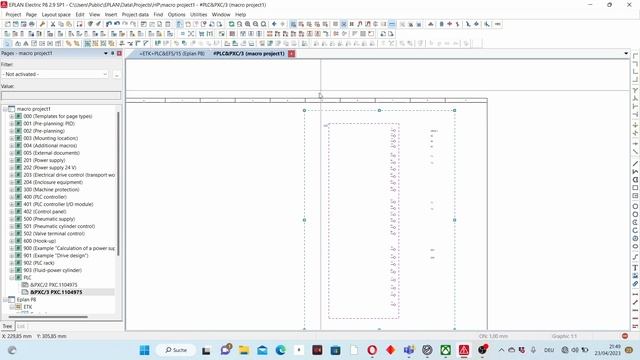Screen dimensions: 640x360
Task: Click the page tree vertical scrollbar
Action: click(118, 184)
